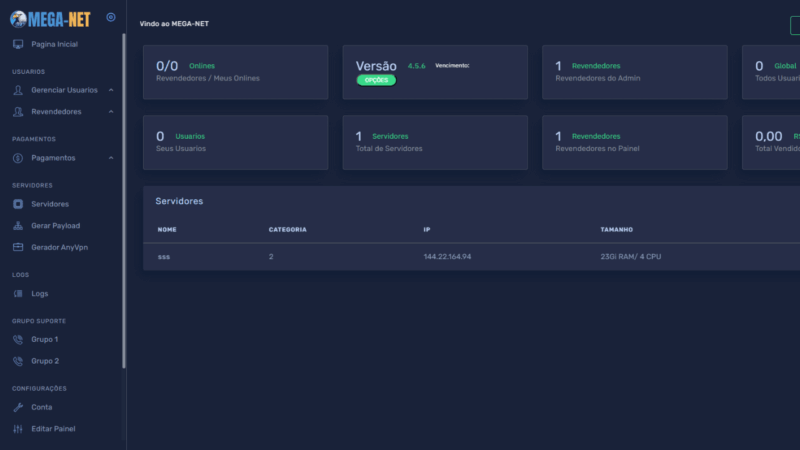Screen dimensions: 800x450
Task: Click the sidebar scrollbar
Action: click(x=123, y=201)
